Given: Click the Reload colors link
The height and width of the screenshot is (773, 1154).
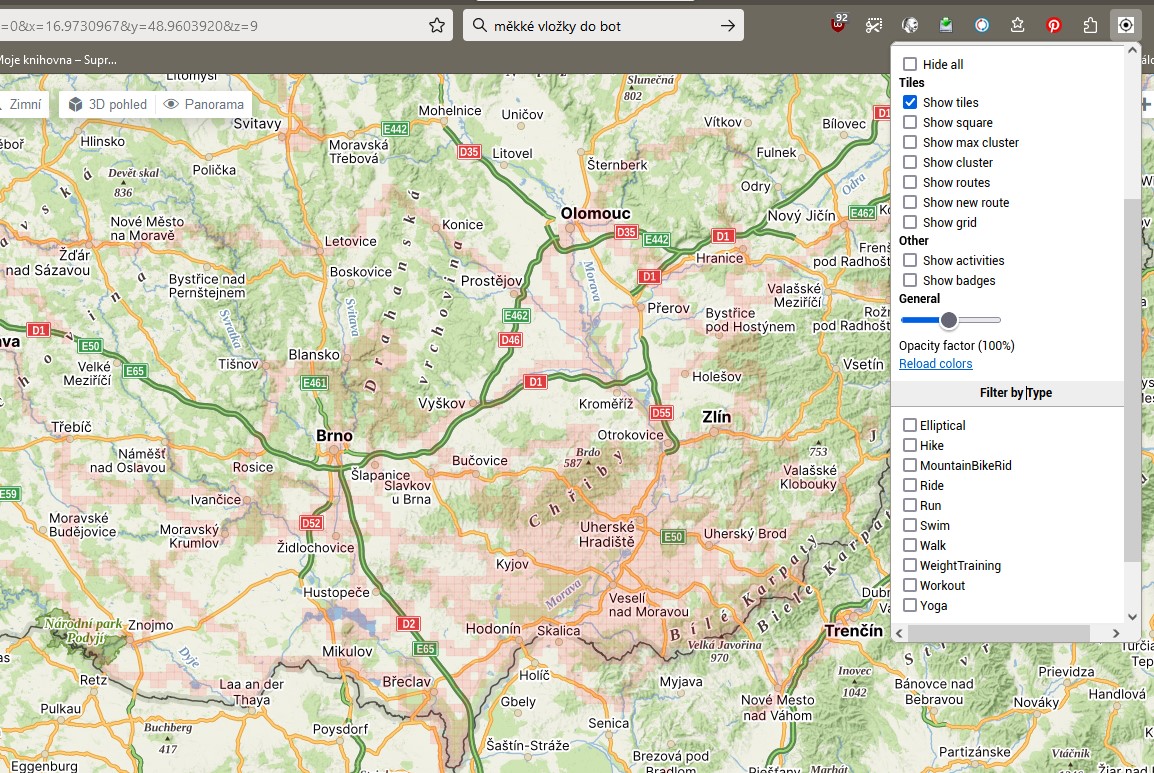Looking at the screenshot, I should [935, 363].
